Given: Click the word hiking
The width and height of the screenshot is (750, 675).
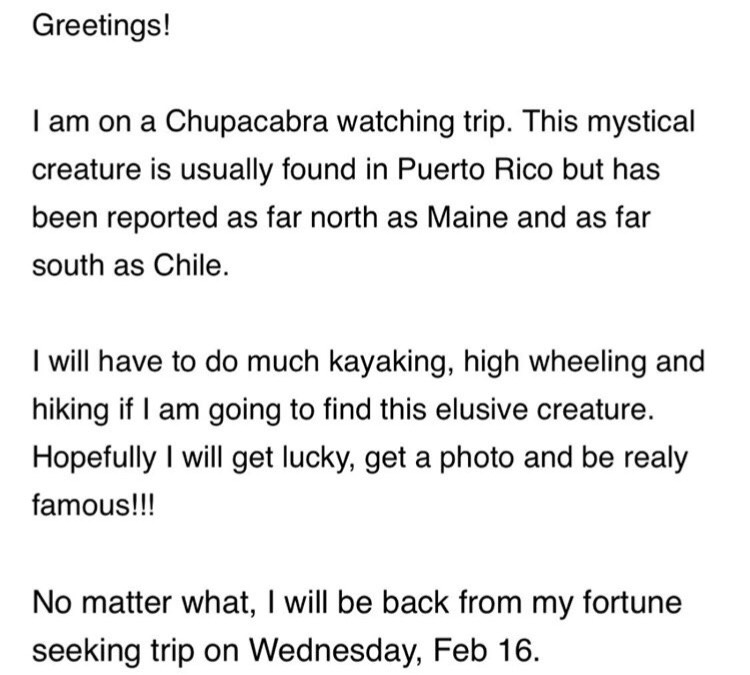Looking at the screenshot, I should click(x=71, y=410).
